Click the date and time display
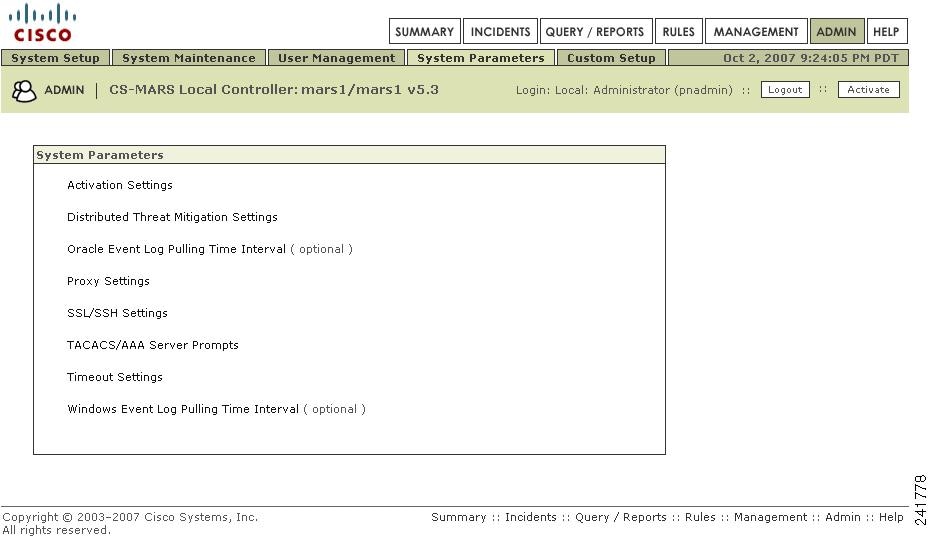Screen dimensions: 929x538 pyautogui.click(x=811, y=58)
